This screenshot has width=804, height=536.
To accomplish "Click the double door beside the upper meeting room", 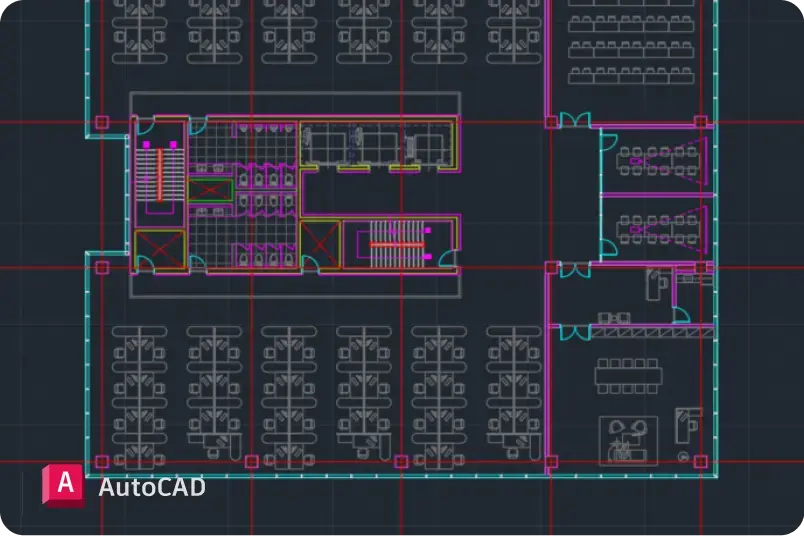I will (573, 122).
